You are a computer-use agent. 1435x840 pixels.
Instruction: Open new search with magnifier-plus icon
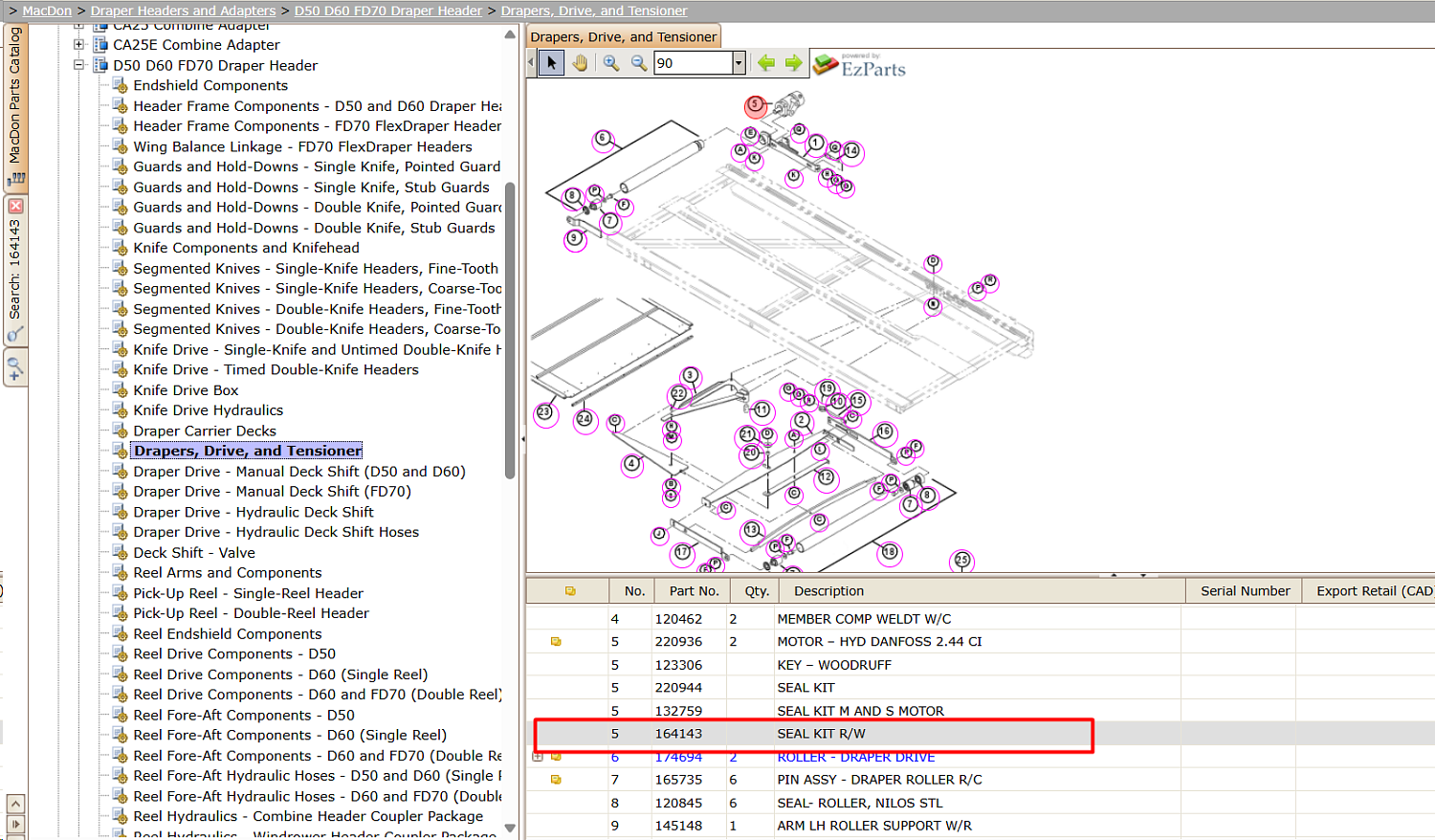coord(15,367)
